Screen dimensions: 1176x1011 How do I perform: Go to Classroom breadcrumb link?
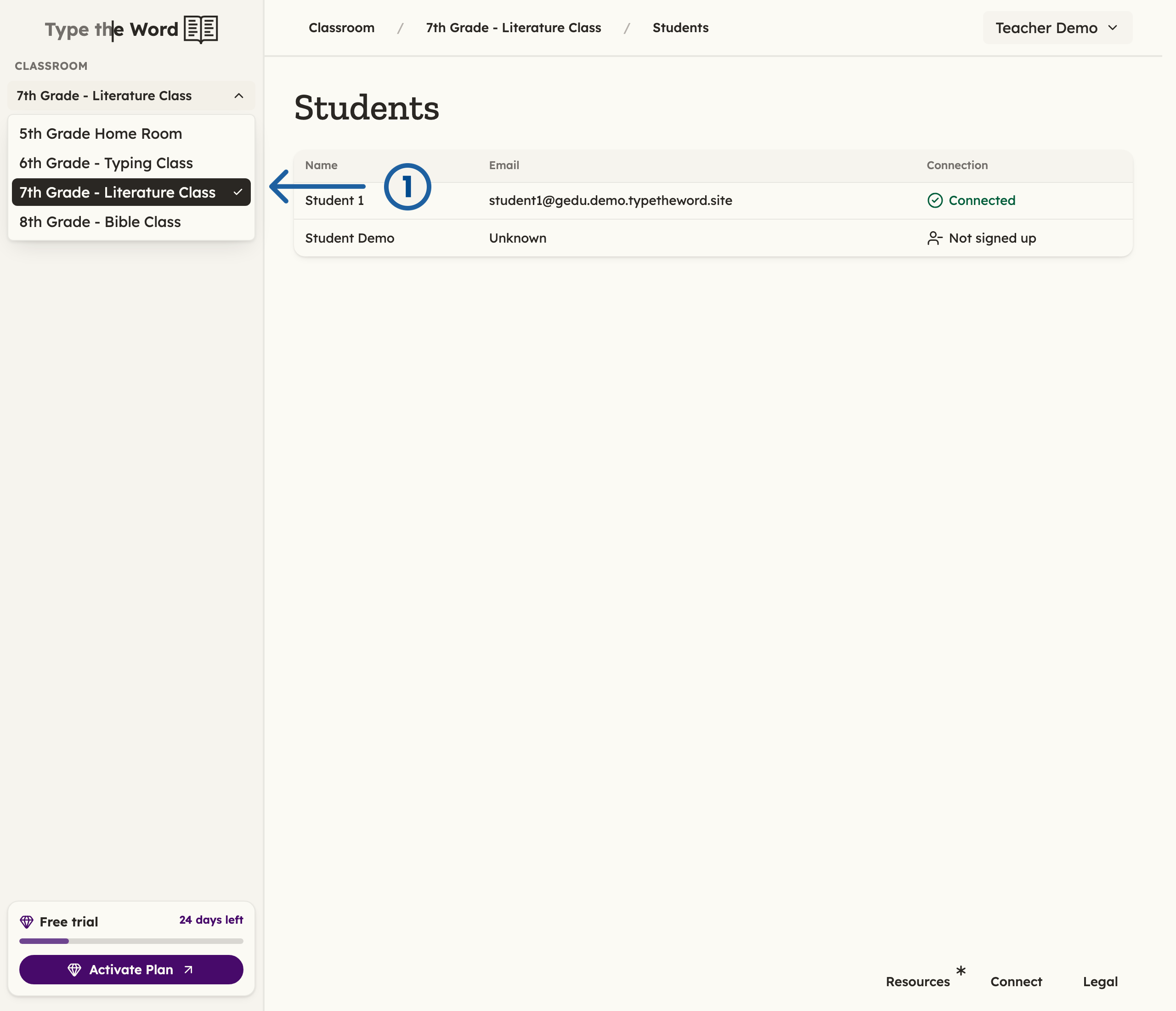[342, 28]
